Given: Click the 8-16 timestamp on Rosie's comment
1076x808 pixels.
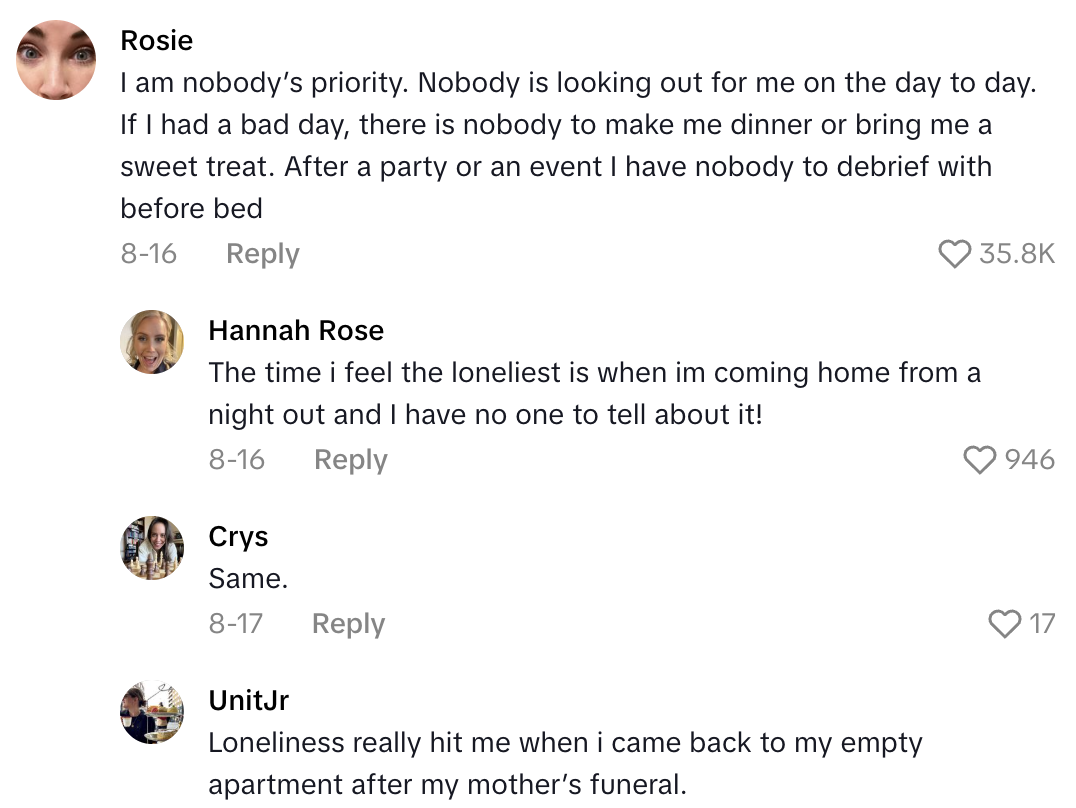Looking at the screenshot, I should [148, 253].
